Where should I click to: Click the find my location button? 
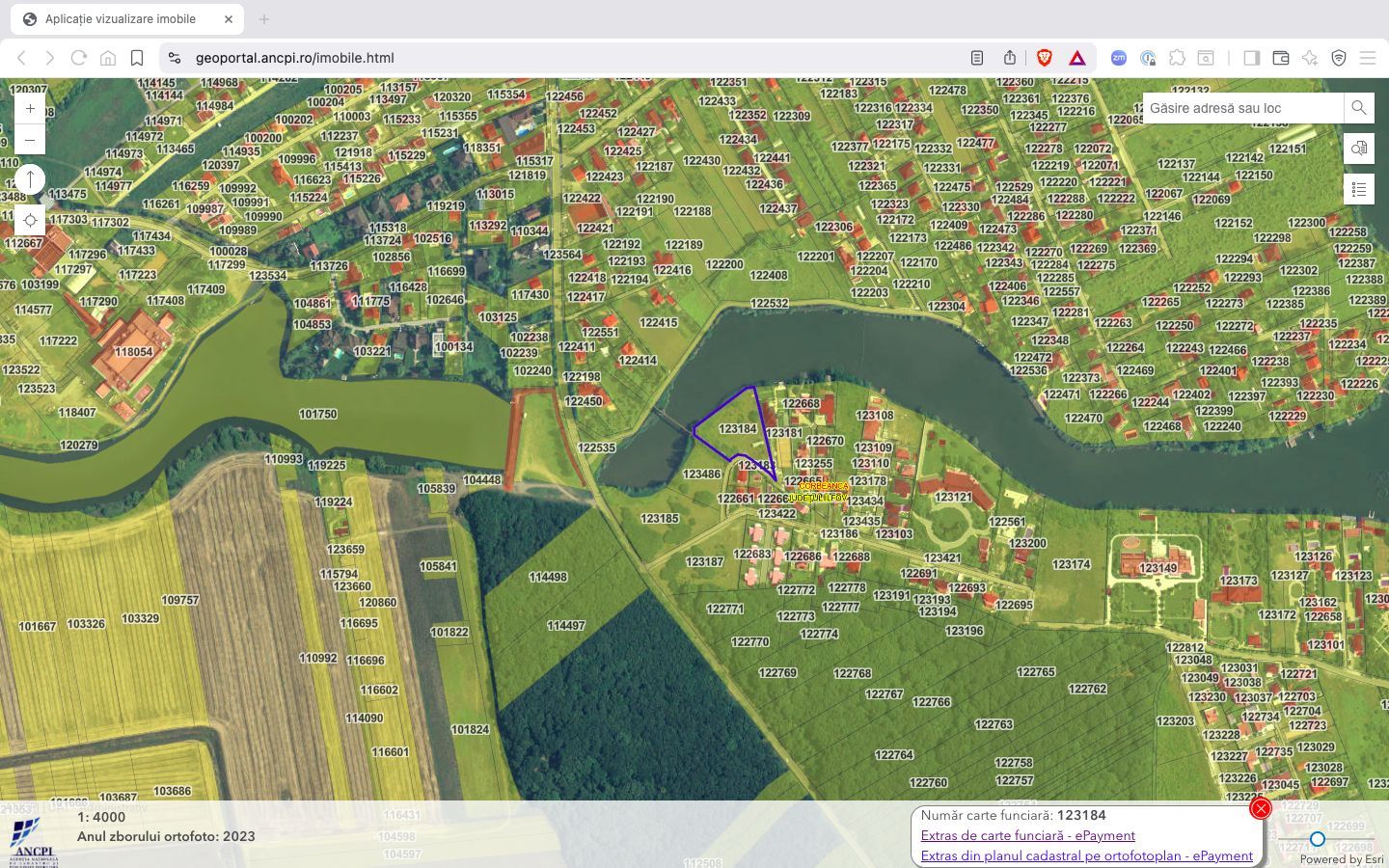coord(30,221)
